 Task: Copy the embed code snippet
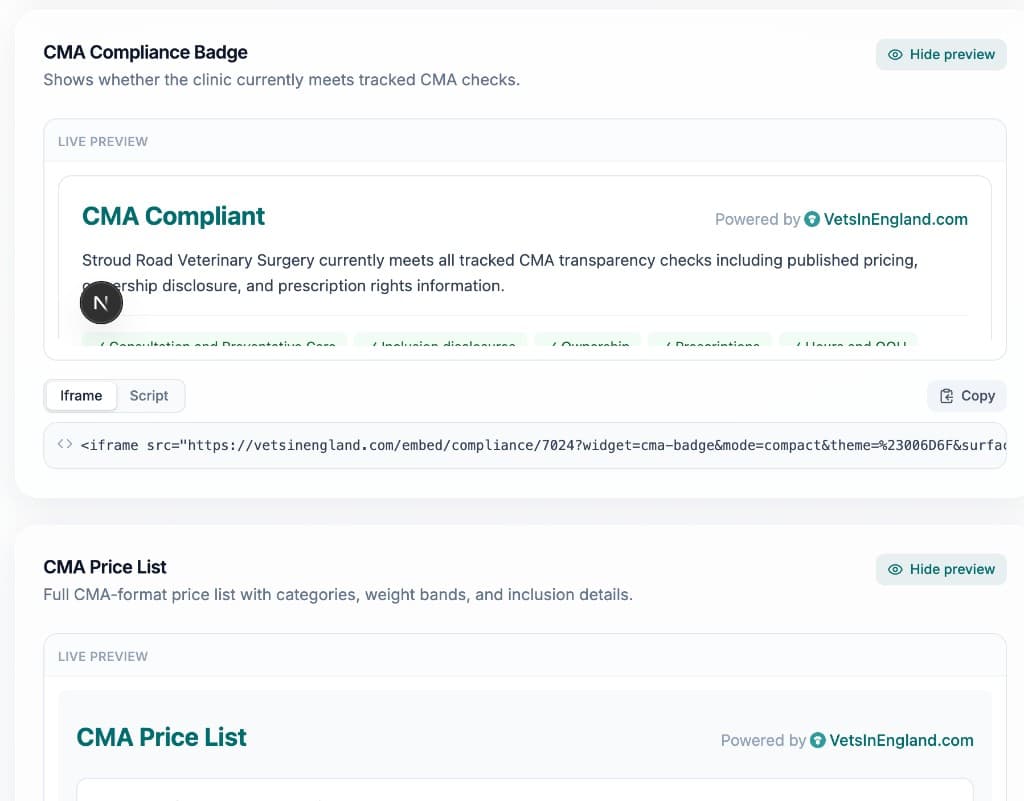(966, 396)
